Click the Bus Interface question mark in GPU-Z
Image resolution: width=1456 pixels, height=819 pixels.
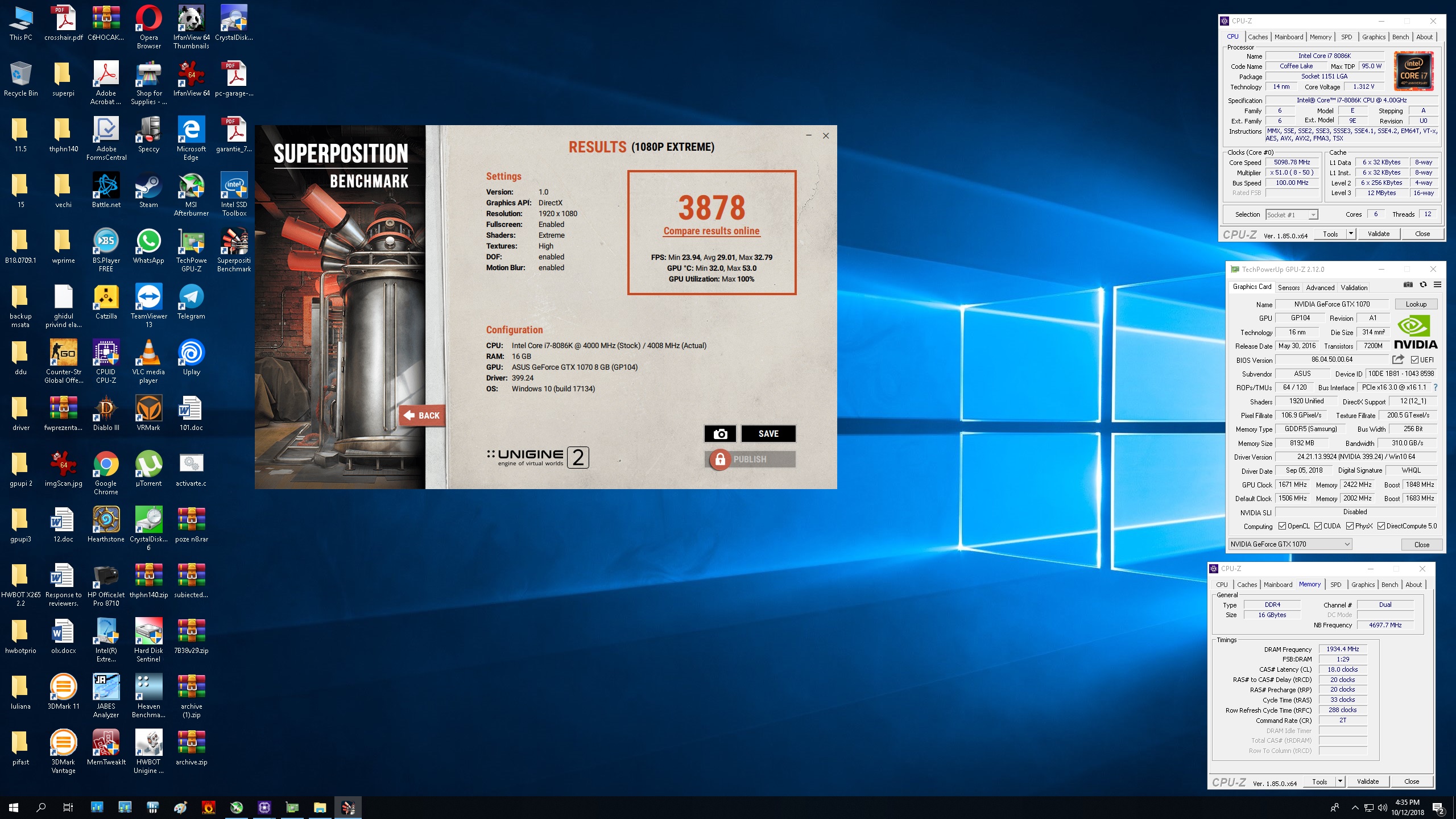tap(1436, 387)
